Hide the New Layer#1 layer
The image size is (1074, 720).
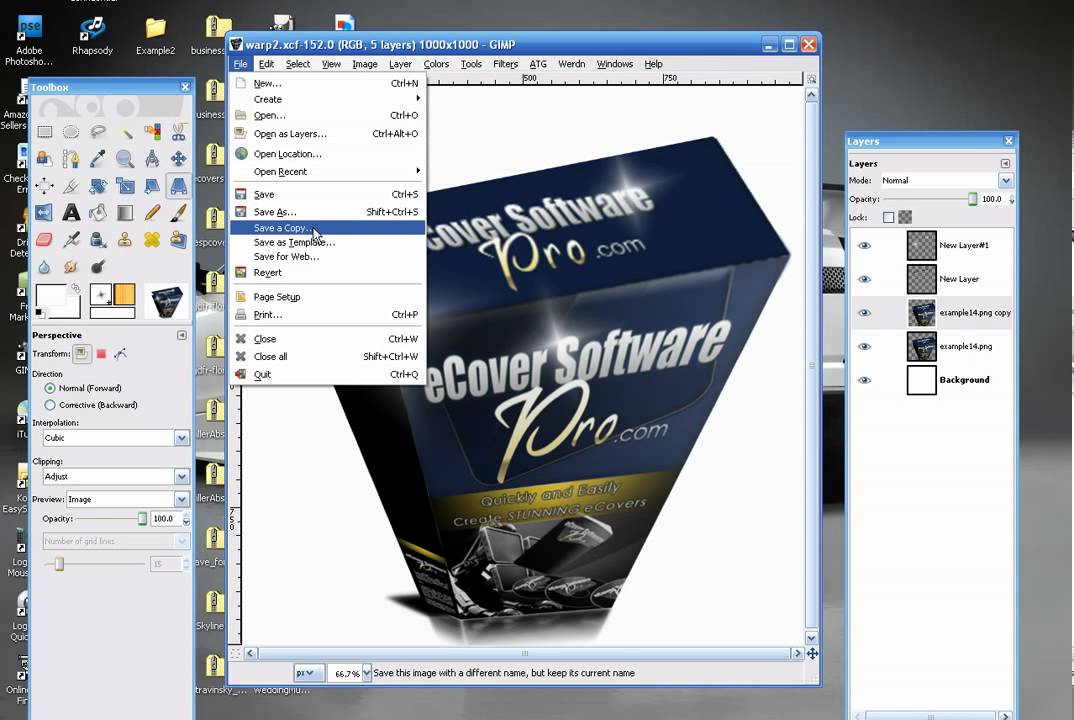click(x=864, y=245)
